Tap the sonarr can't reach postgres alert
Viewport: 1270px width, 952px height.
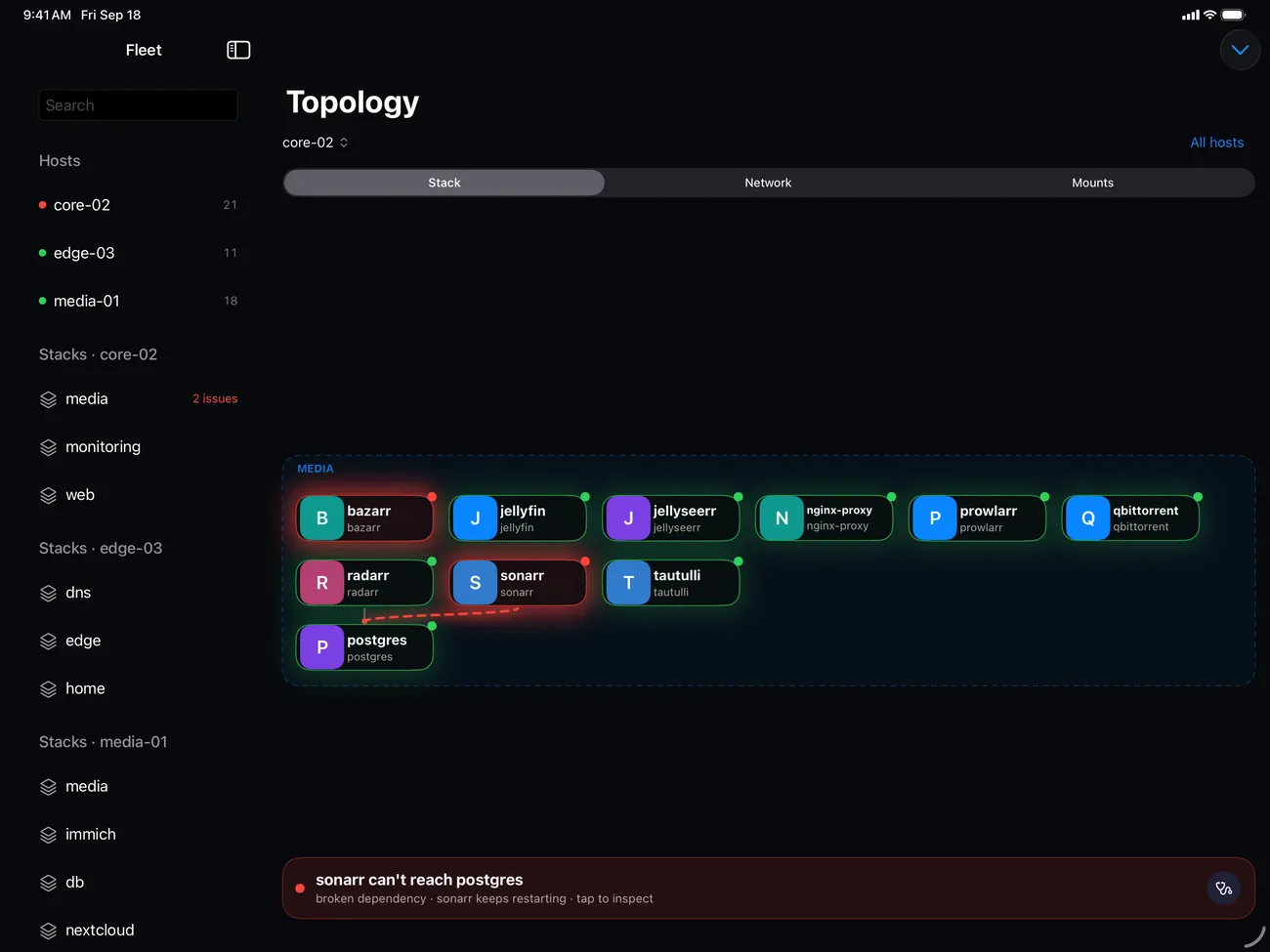coord(768,889)
